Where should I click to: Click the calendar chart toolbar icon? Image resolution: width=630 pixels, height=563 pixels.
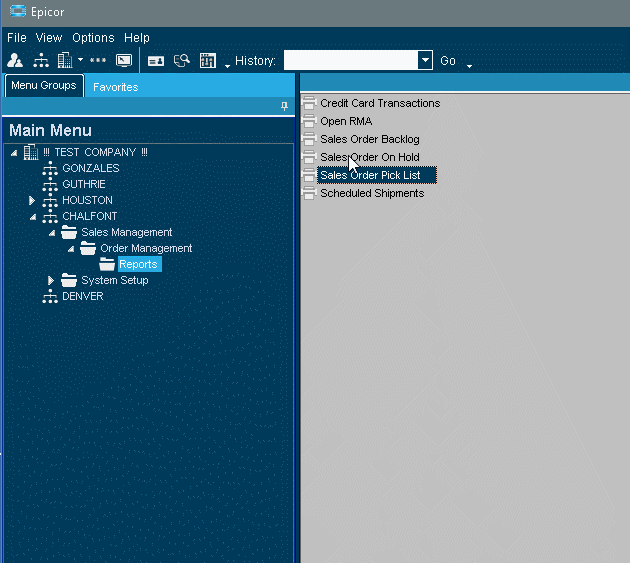[208, 61]
